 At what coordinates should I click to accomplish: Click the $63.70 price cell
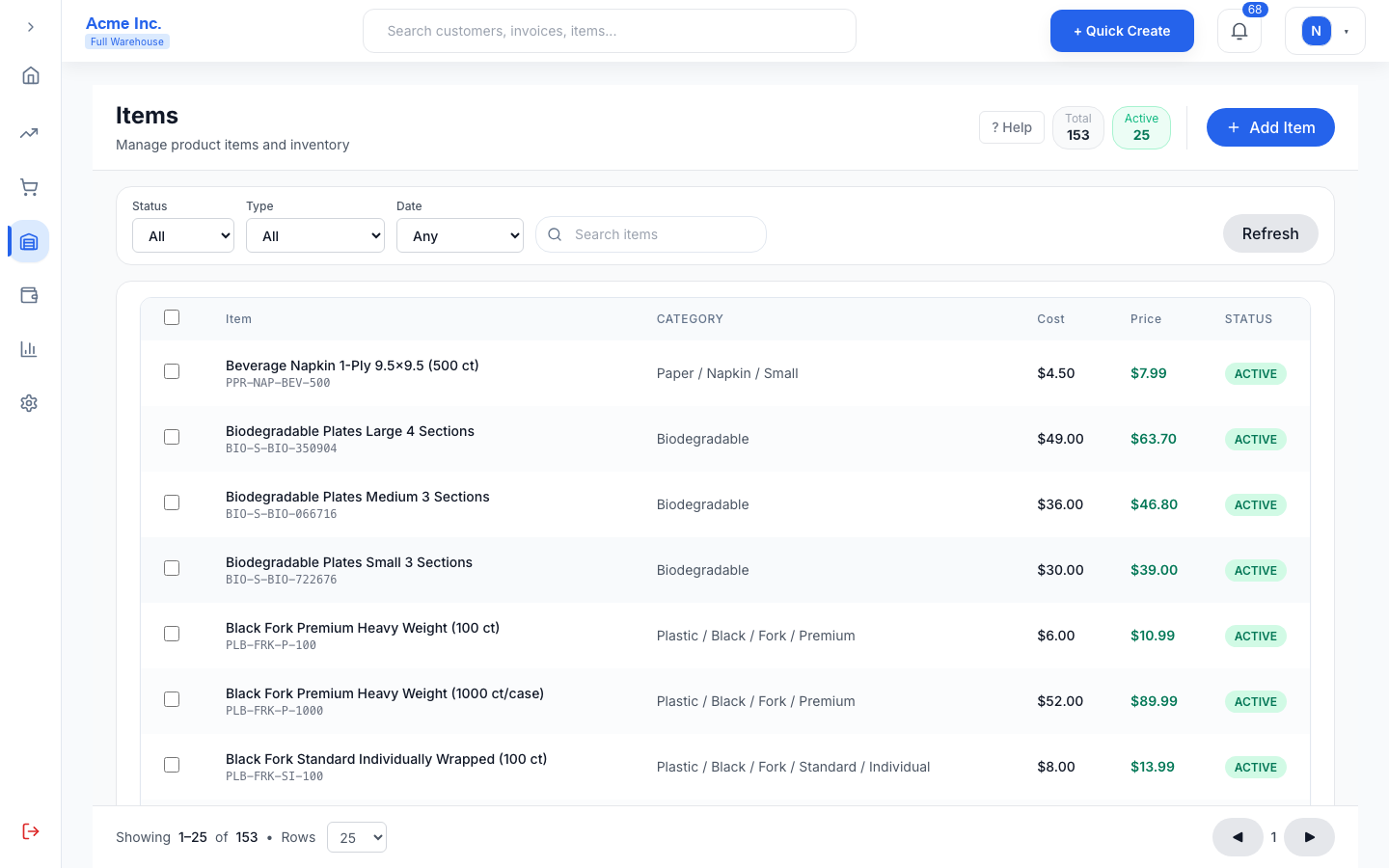coord(1154,439)
